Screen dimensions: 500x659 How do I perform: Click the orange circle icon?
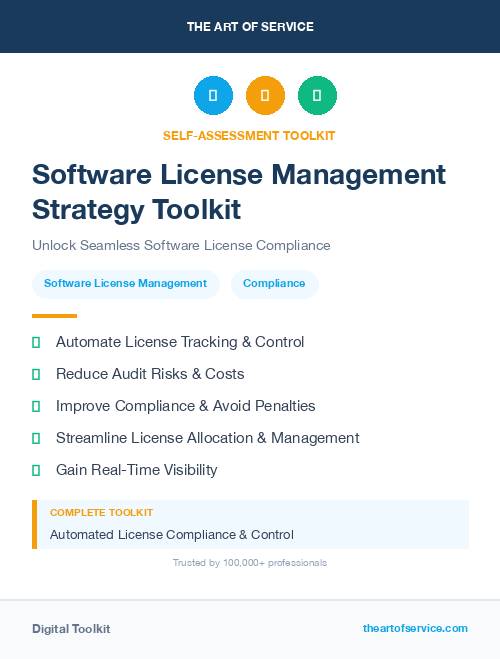coord(265,95)
